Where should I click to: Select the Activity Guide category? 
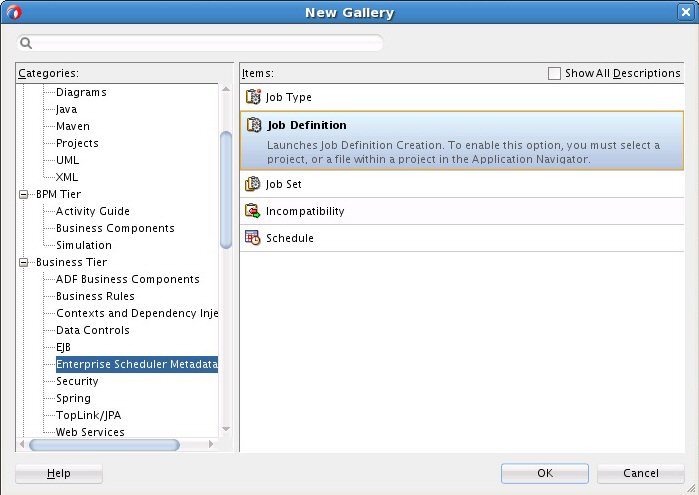93,211
